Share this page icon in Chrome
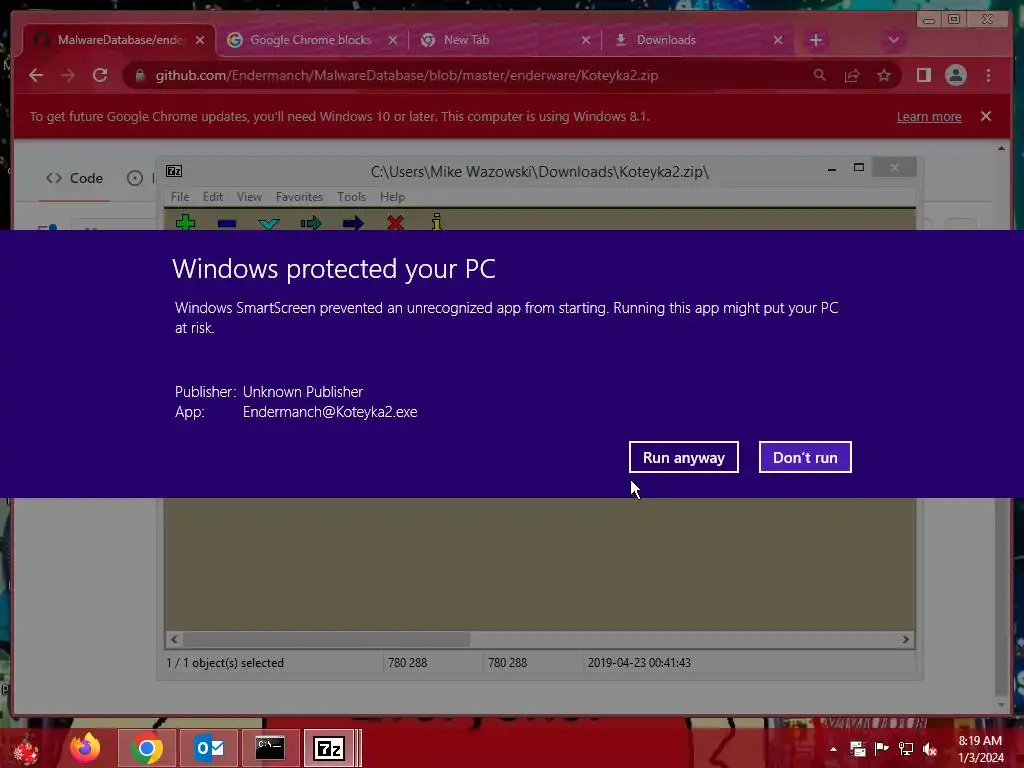 point(852,76)
